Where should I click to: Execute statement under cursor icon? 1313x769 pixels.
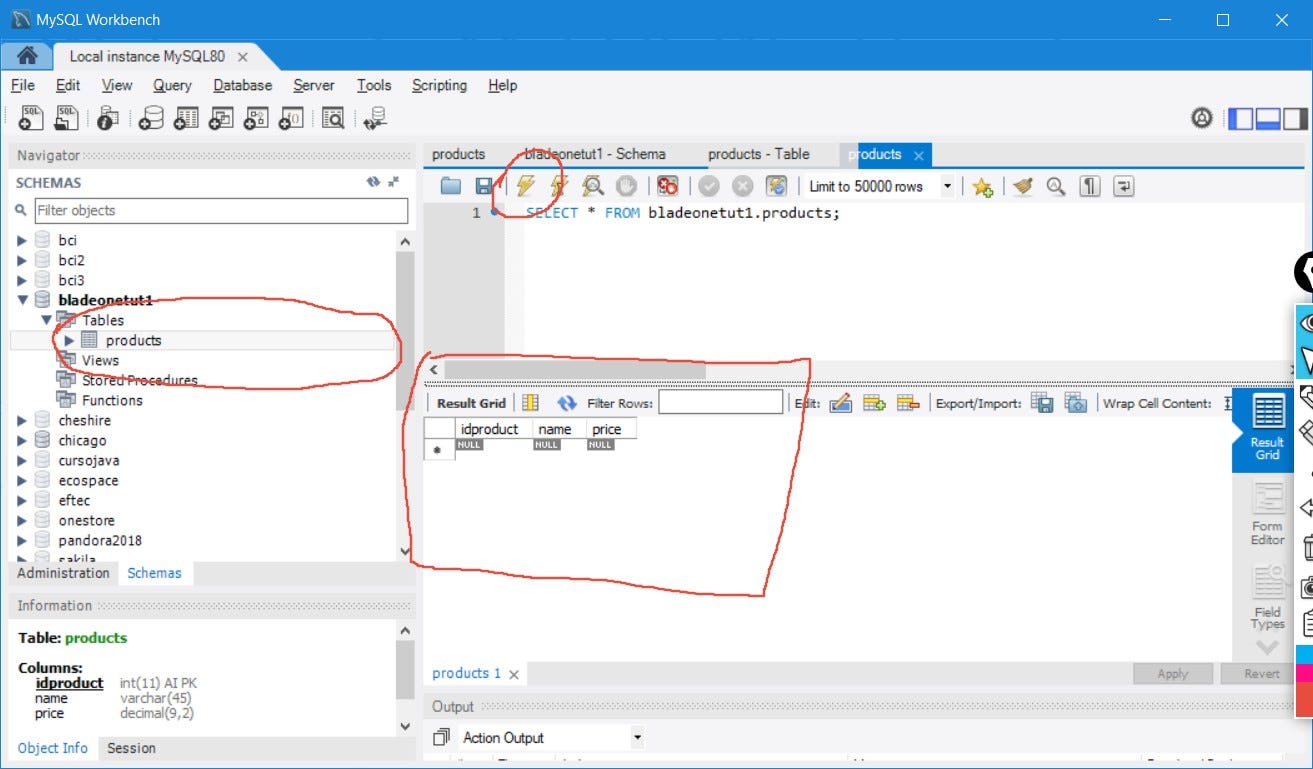coord(558,186)
